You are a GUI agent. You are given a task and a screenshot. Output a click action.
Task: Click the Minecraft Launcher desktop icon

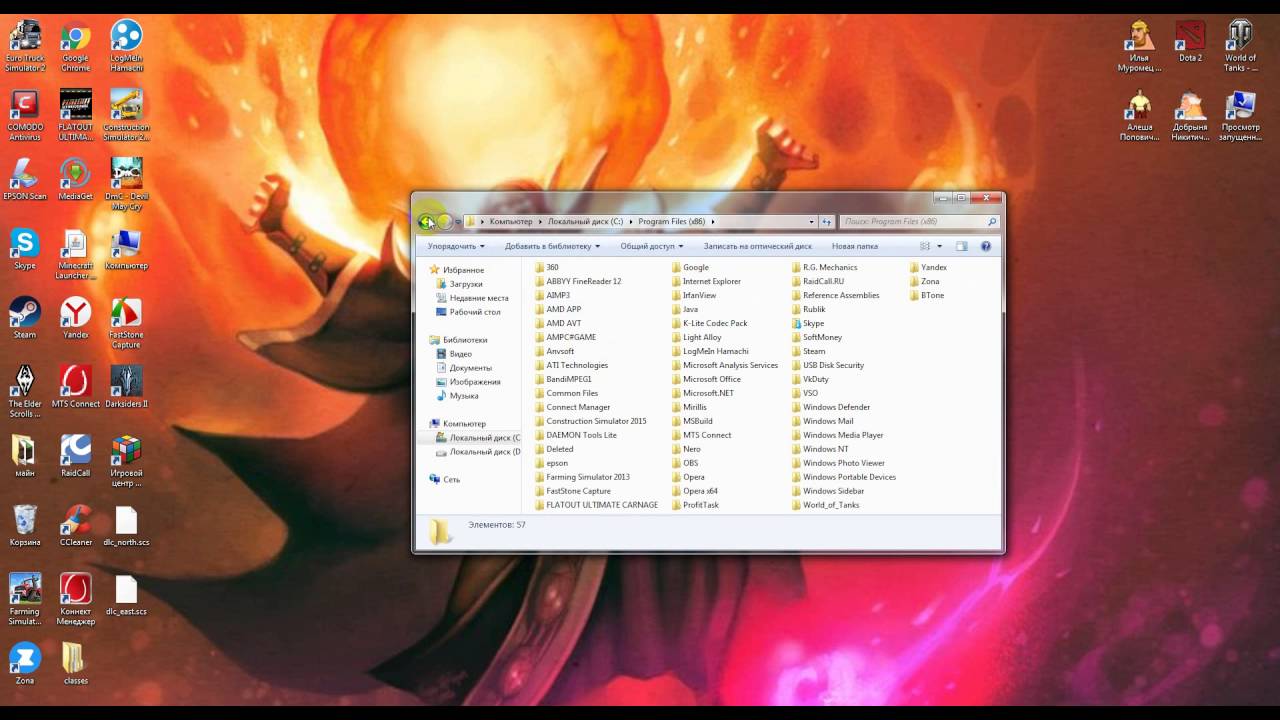pyautogui.click(x=75, y=254)
